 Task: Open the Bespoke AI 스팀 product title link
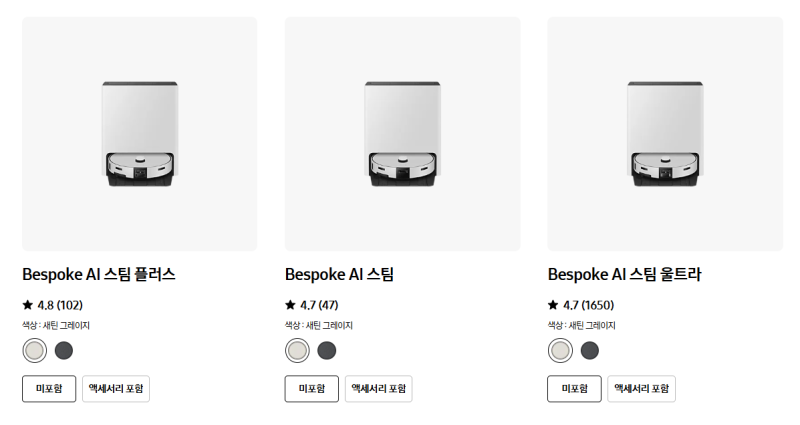[339, 274]
